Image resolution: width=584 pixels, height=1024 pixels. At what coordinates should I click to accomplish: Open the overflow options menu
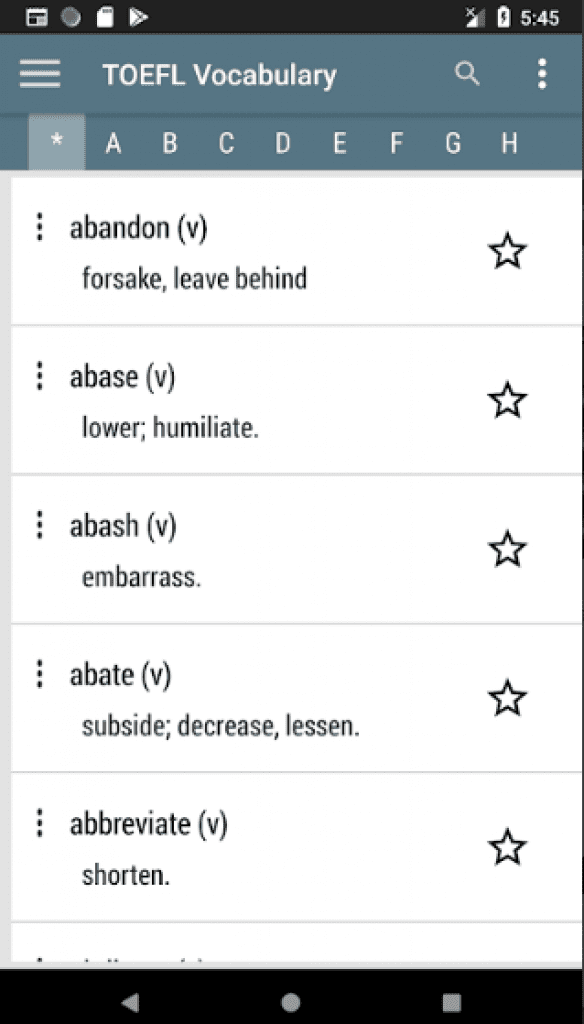tap(542, 74)
